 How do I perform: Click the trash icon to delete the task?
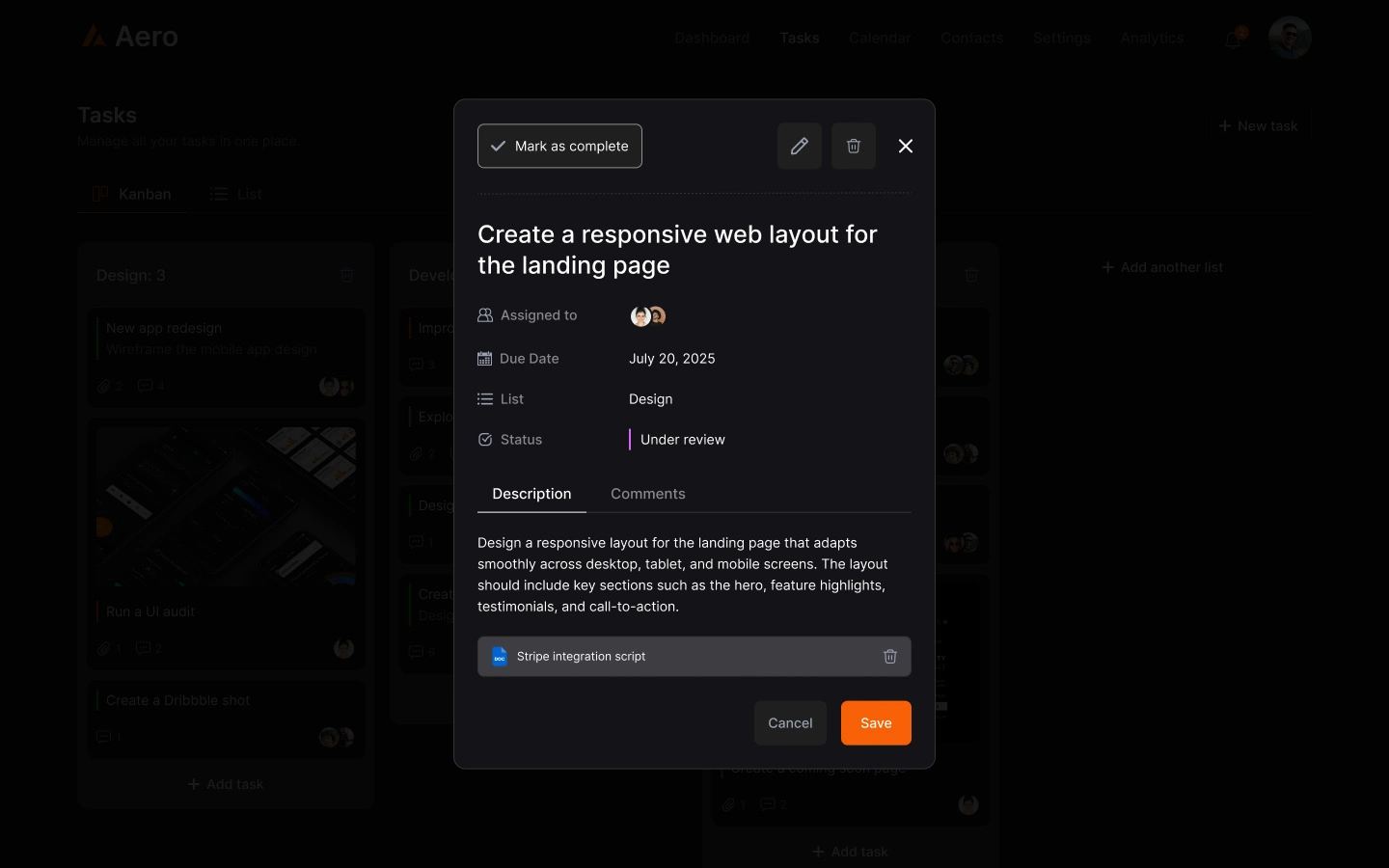click(853, 146)
